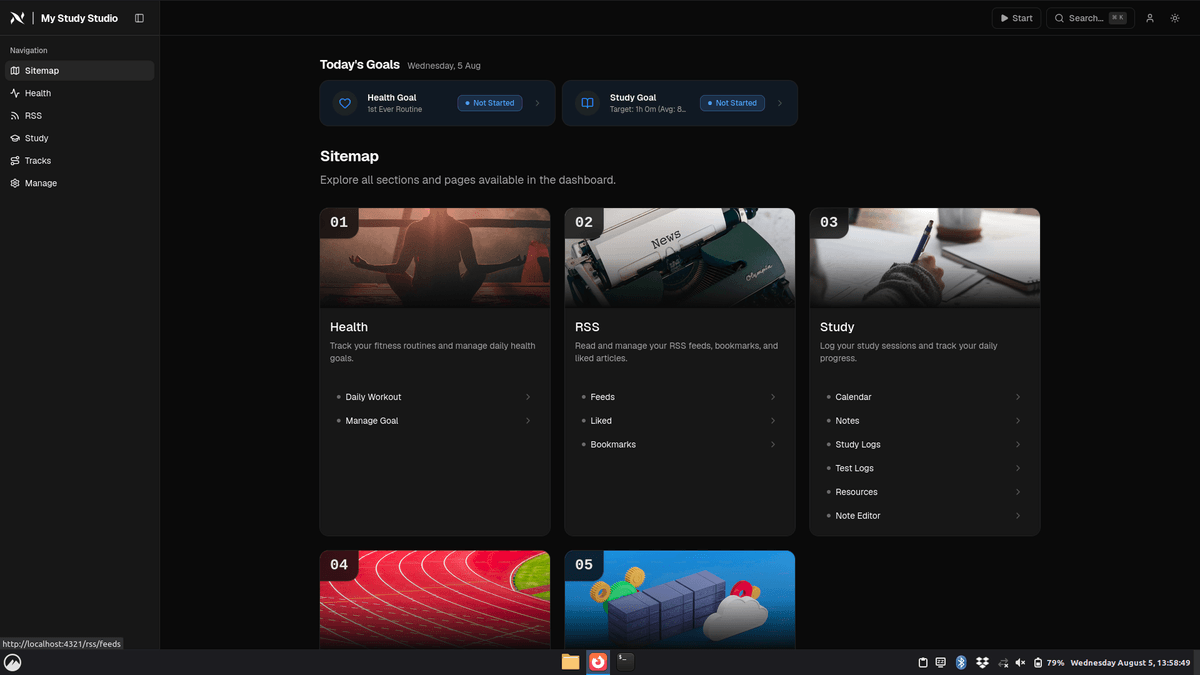
Task: Click the network tray icon
Action: click(x=1003, y=663)
